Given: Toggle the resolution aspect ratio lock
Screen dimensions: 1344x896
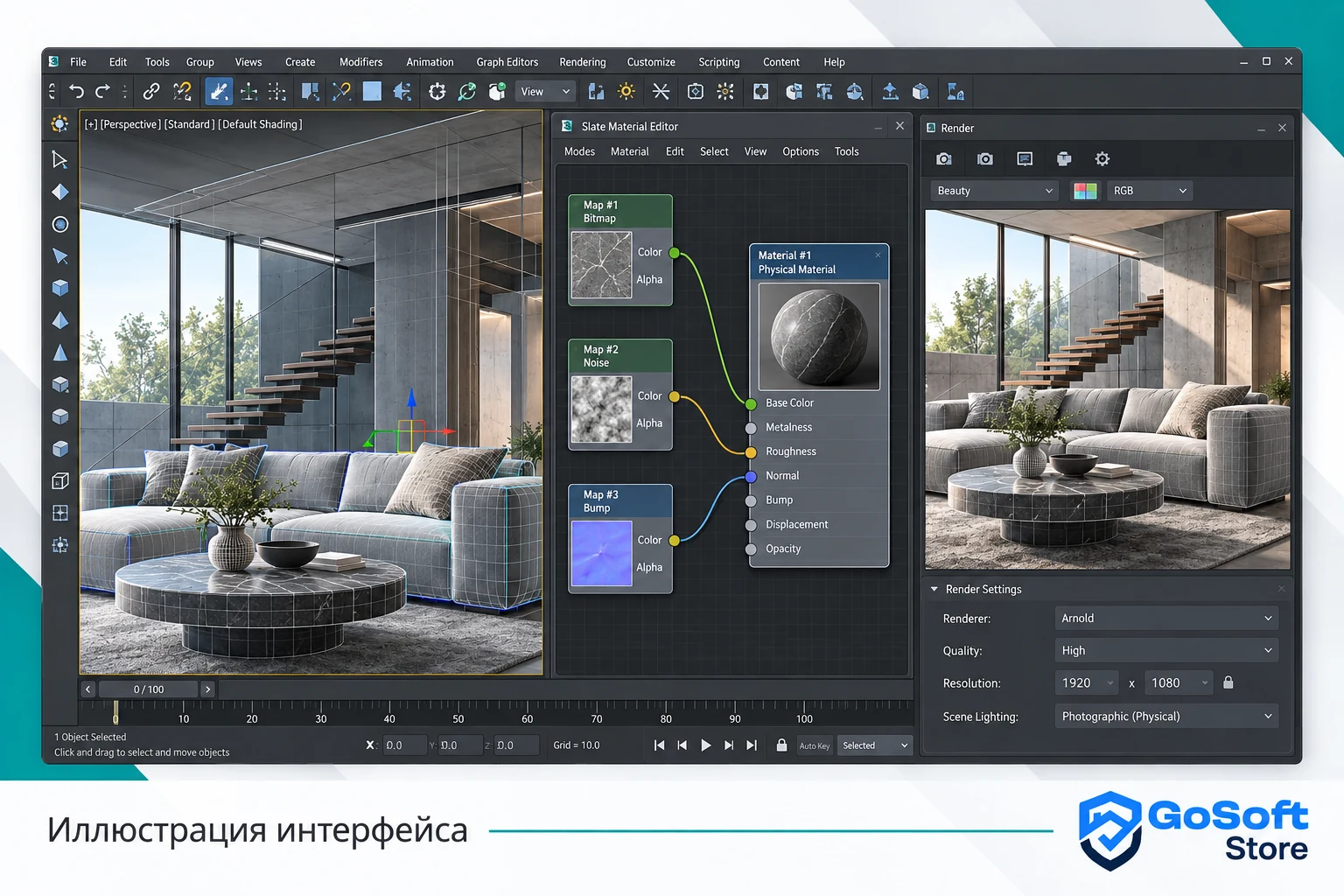Looking at the screenshot, I should (x=1228, y=682).
